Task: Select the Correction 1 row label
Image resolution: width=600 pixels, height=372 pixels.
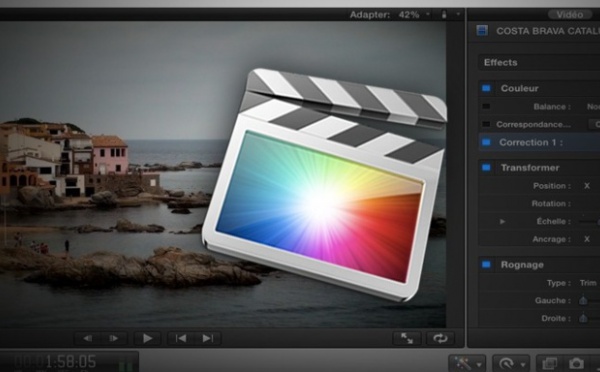Action: tap(531, 142)
